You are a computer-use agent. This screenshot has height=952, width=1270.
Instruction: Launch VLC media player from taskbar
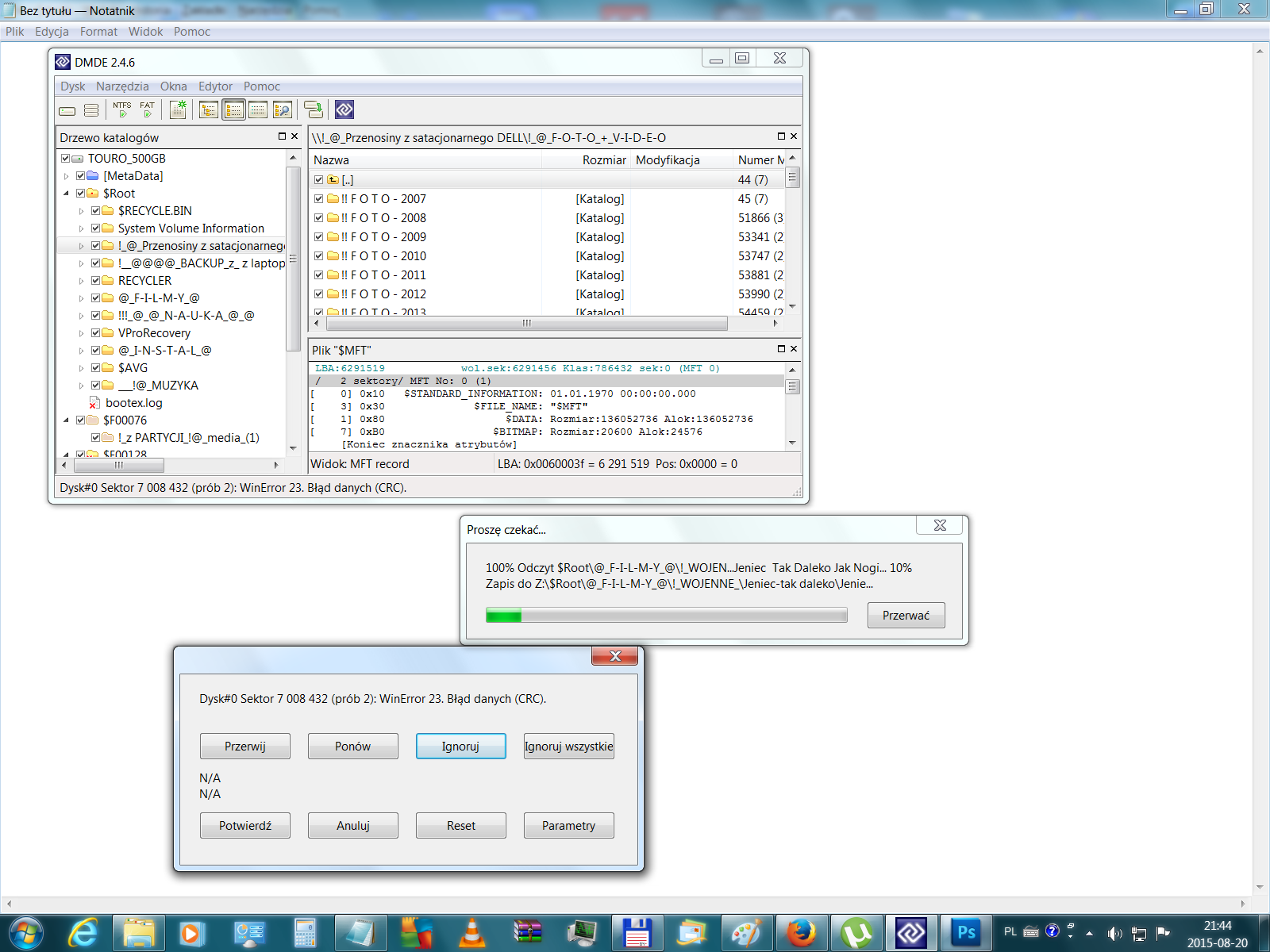click(x=471, y=933)
